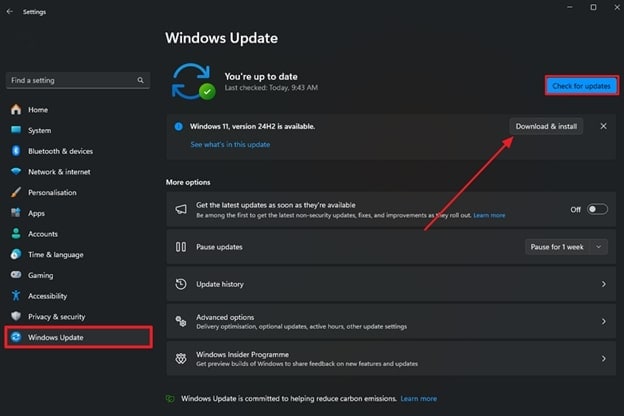This screenshot has width=624, height=416.
Task: Click the back arrow in Settings
Action: [x=10, y=12]
